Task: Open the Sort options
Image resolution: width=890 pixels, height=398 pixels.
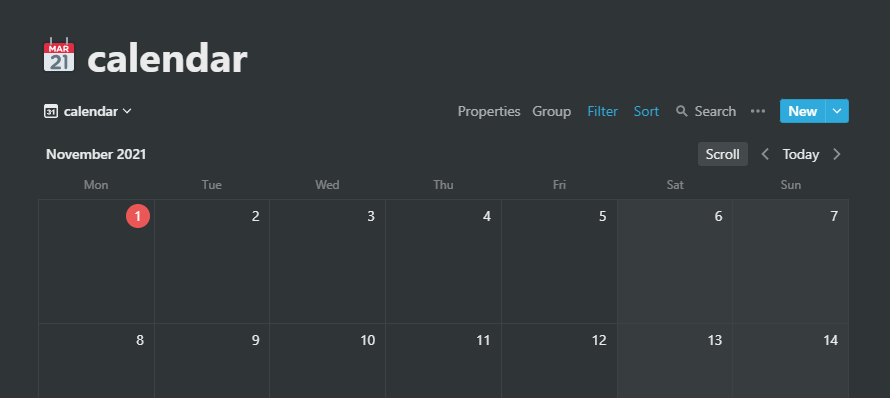Action: pos(646,111)
